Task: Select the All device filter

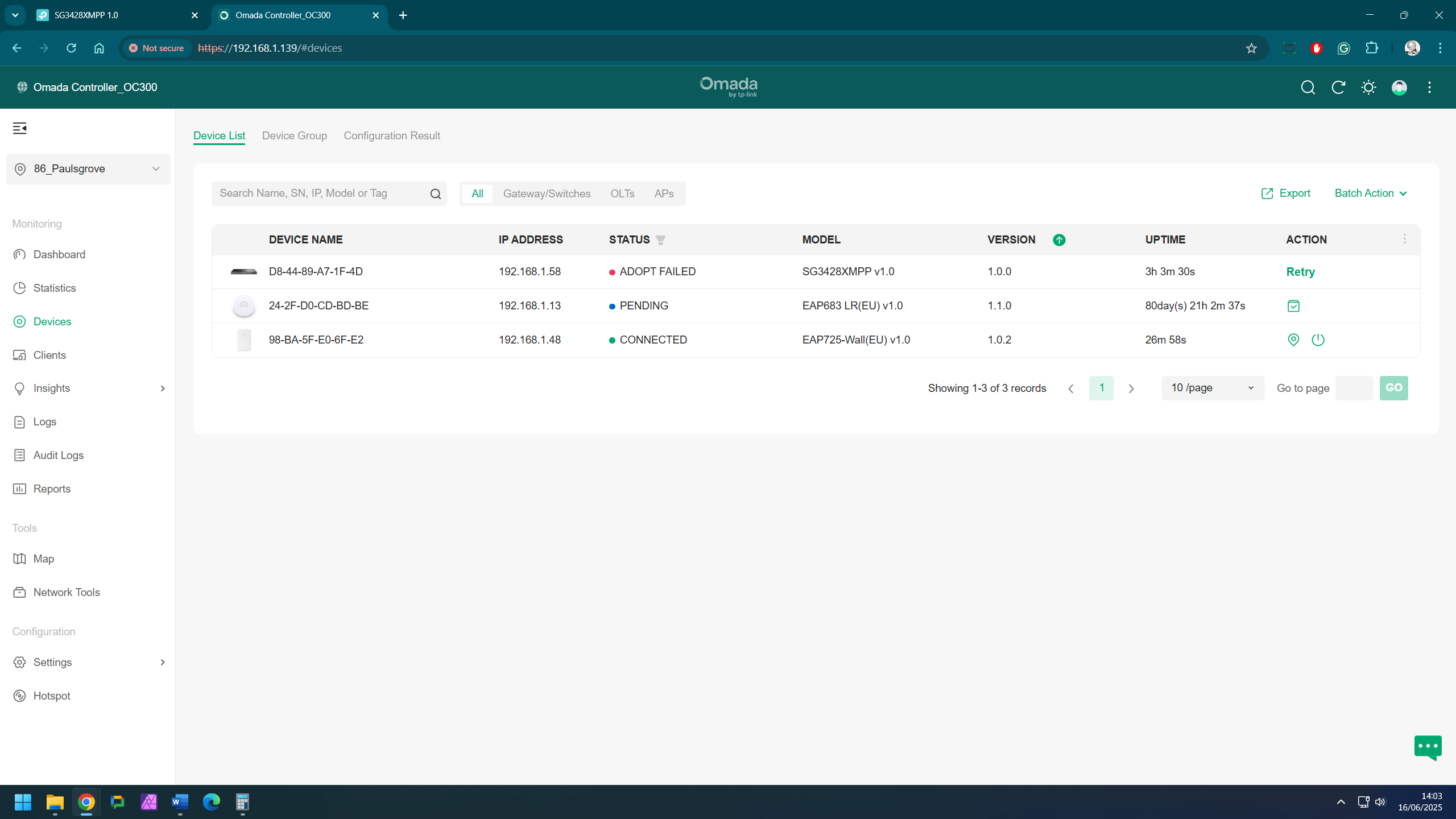Action: tap(477, 194)
